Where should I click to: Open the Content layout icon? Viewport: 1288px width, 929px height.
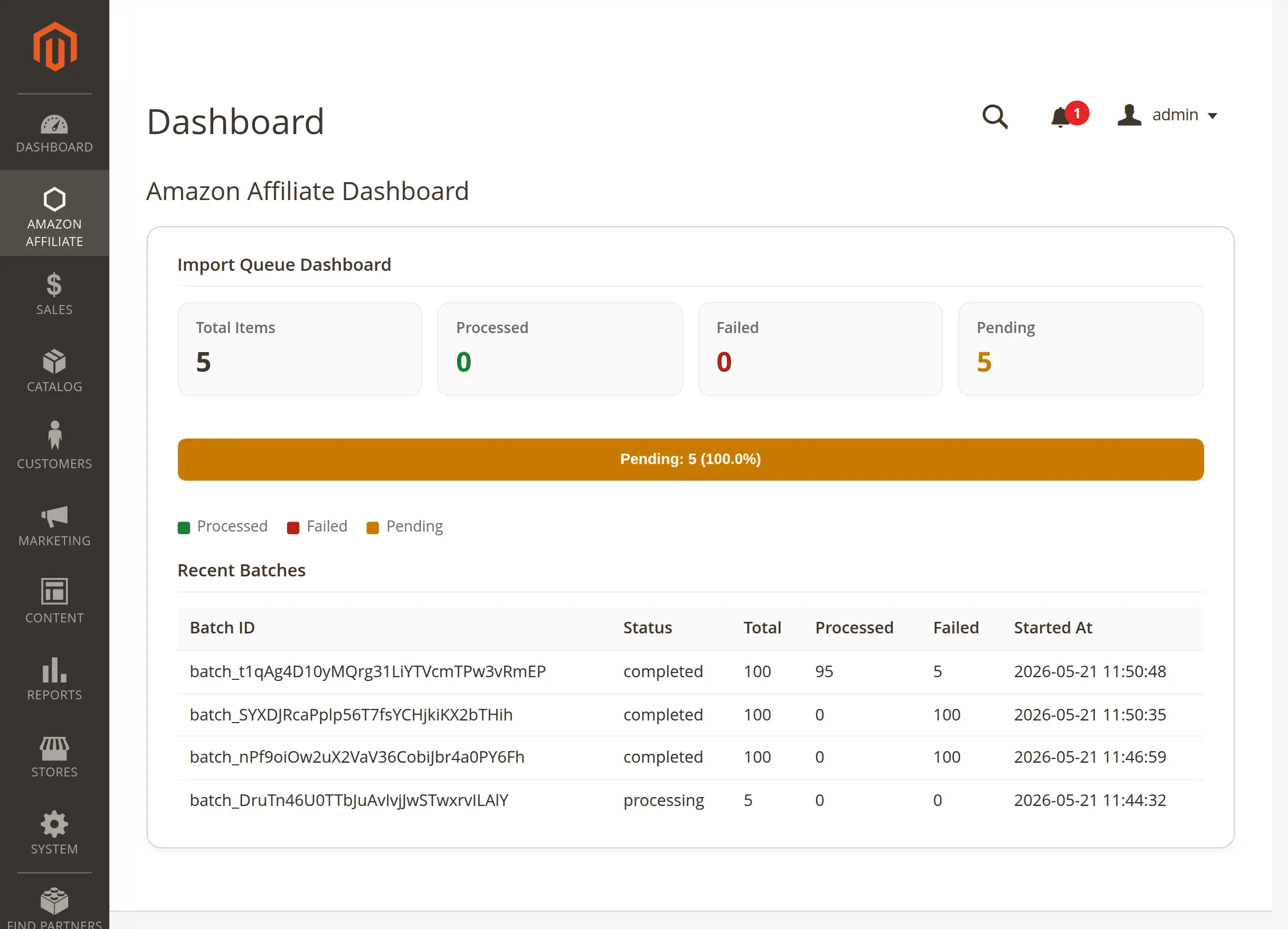click(54, 592)
